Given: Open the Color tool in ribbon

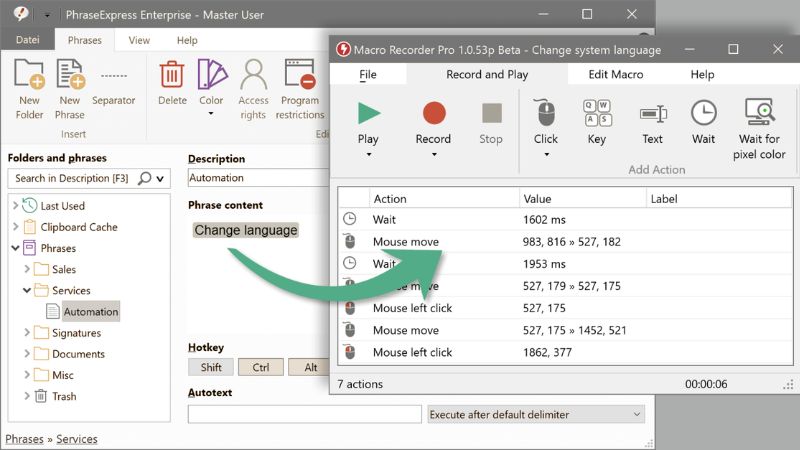Looking at the screenshot, I should tap(211, 74).
